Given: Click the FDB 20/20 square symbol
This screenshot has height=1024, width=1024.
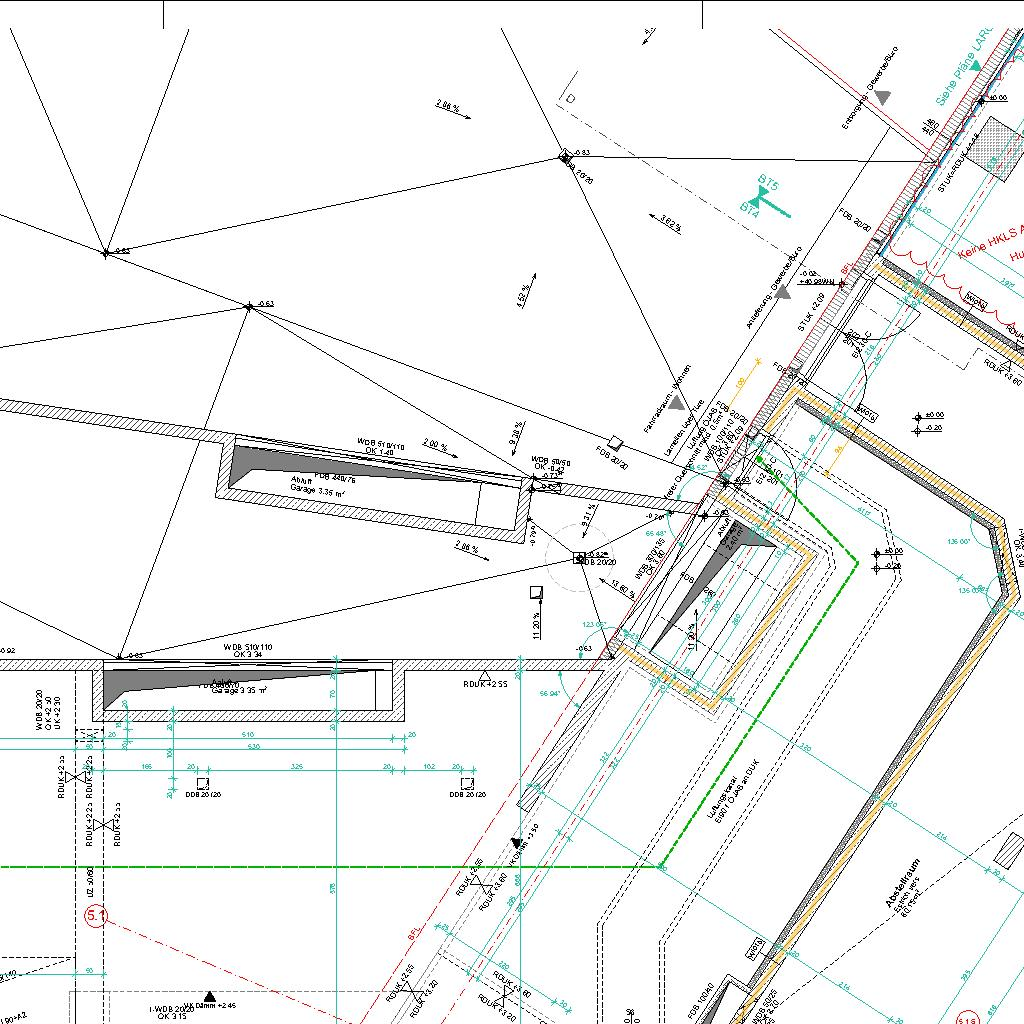Looking at the screenshot, I should pos(616,442).
